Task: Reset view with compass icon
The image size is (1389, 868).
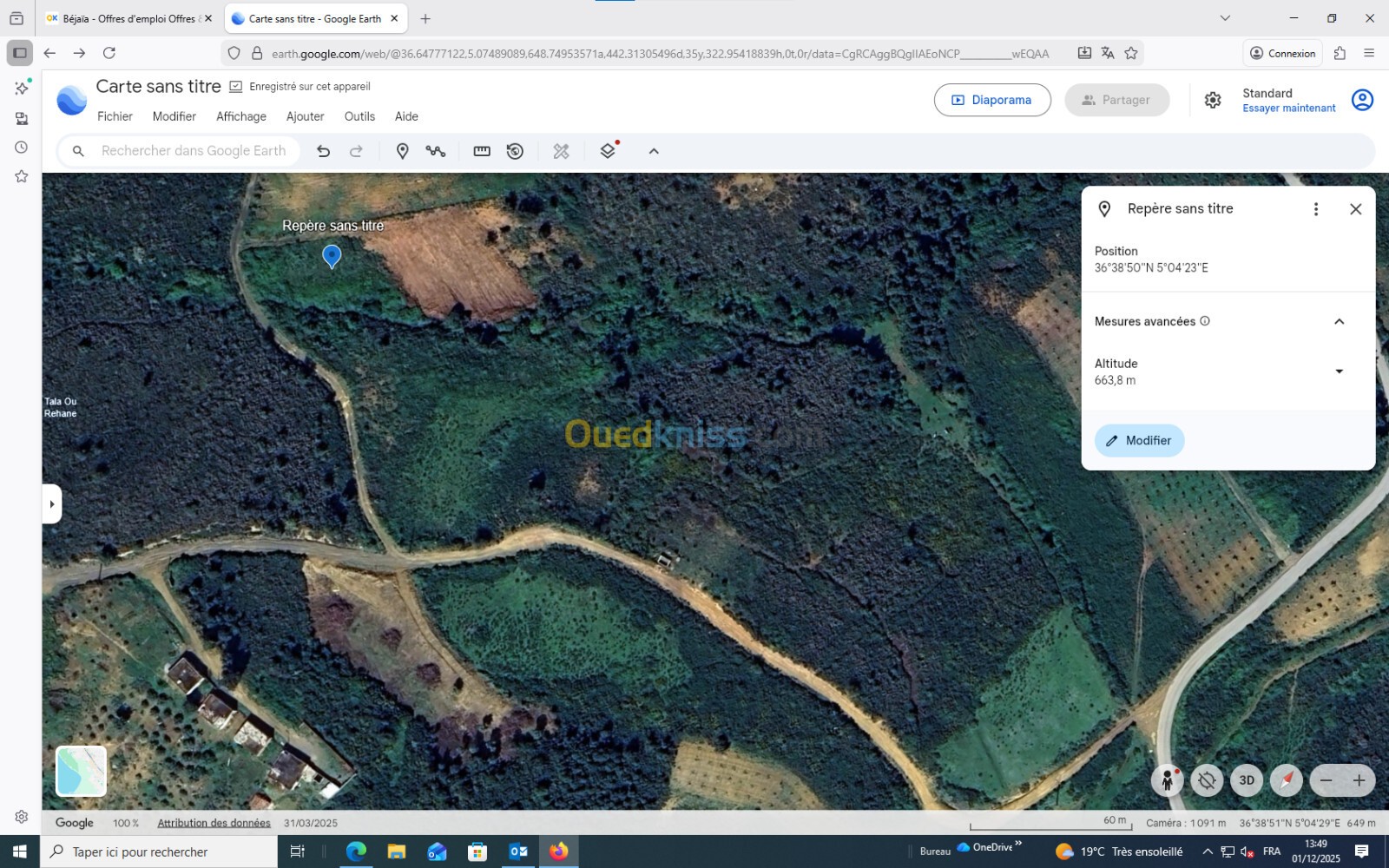Action: (x=1287, y=780)
